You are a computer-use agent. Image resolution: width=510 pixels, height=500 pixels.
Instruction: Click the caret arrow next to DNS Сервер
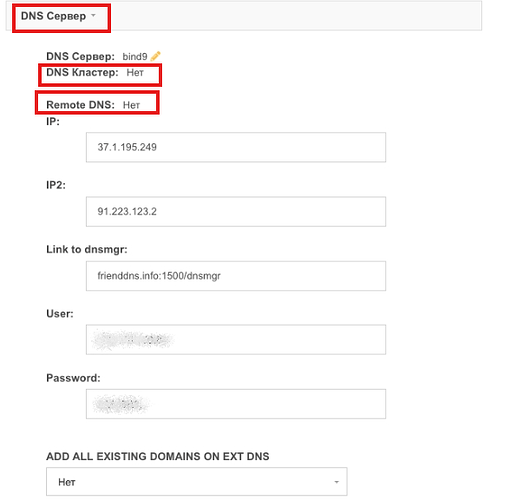point(93,15)
